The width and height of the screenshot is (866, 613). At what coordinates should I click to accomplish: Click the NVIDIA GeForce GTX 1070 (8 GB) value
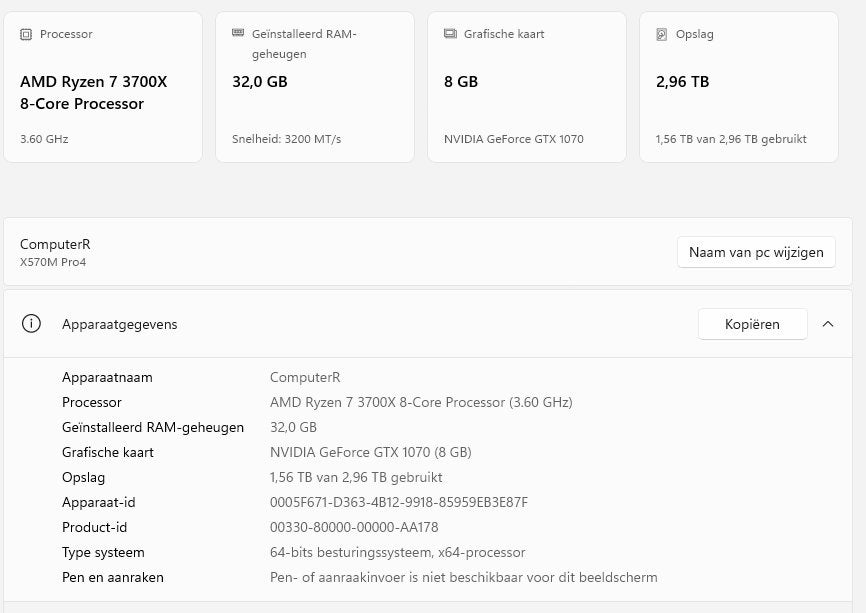(x=371, y=452)
